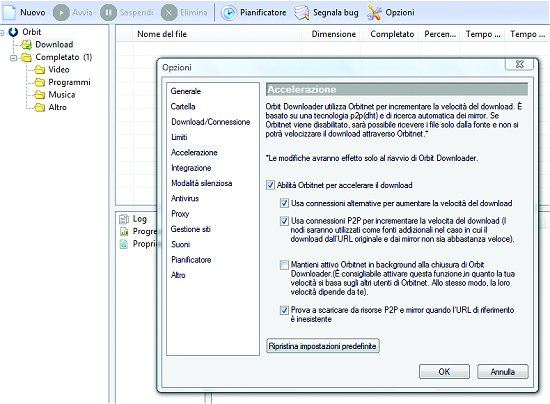Select the Orbit root logo icon
The height and width of the screenshot is (404, 550).
click(13, 32)
